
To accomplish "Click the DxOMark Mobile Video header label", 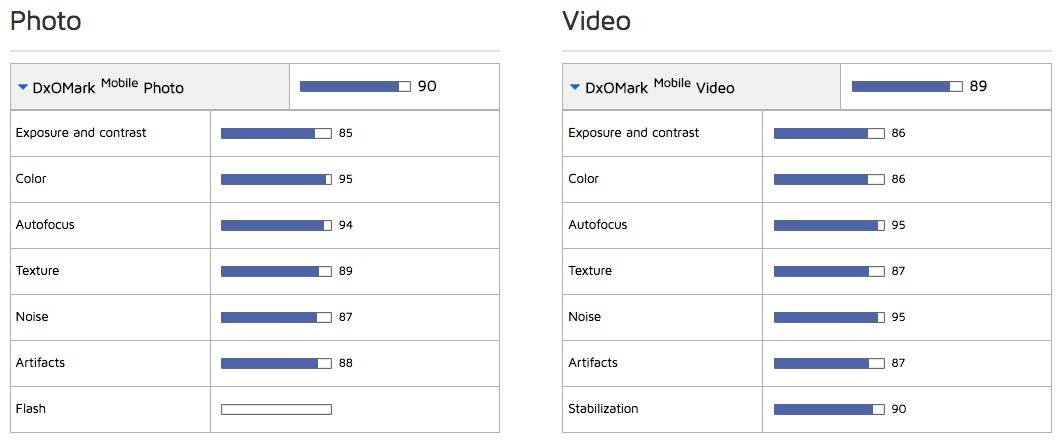I will point(660,87).
